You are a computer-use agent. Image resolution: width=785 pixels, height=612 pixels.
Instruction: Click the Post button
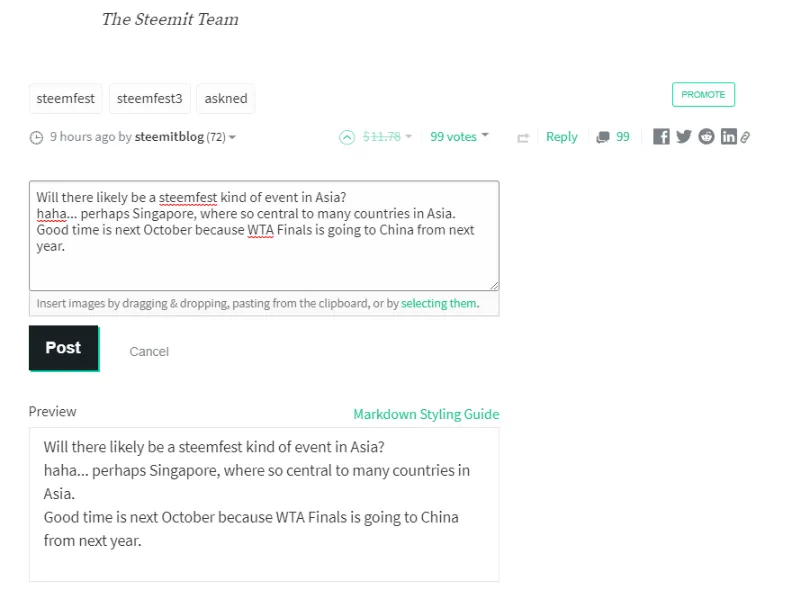click(x=64, y=348)
